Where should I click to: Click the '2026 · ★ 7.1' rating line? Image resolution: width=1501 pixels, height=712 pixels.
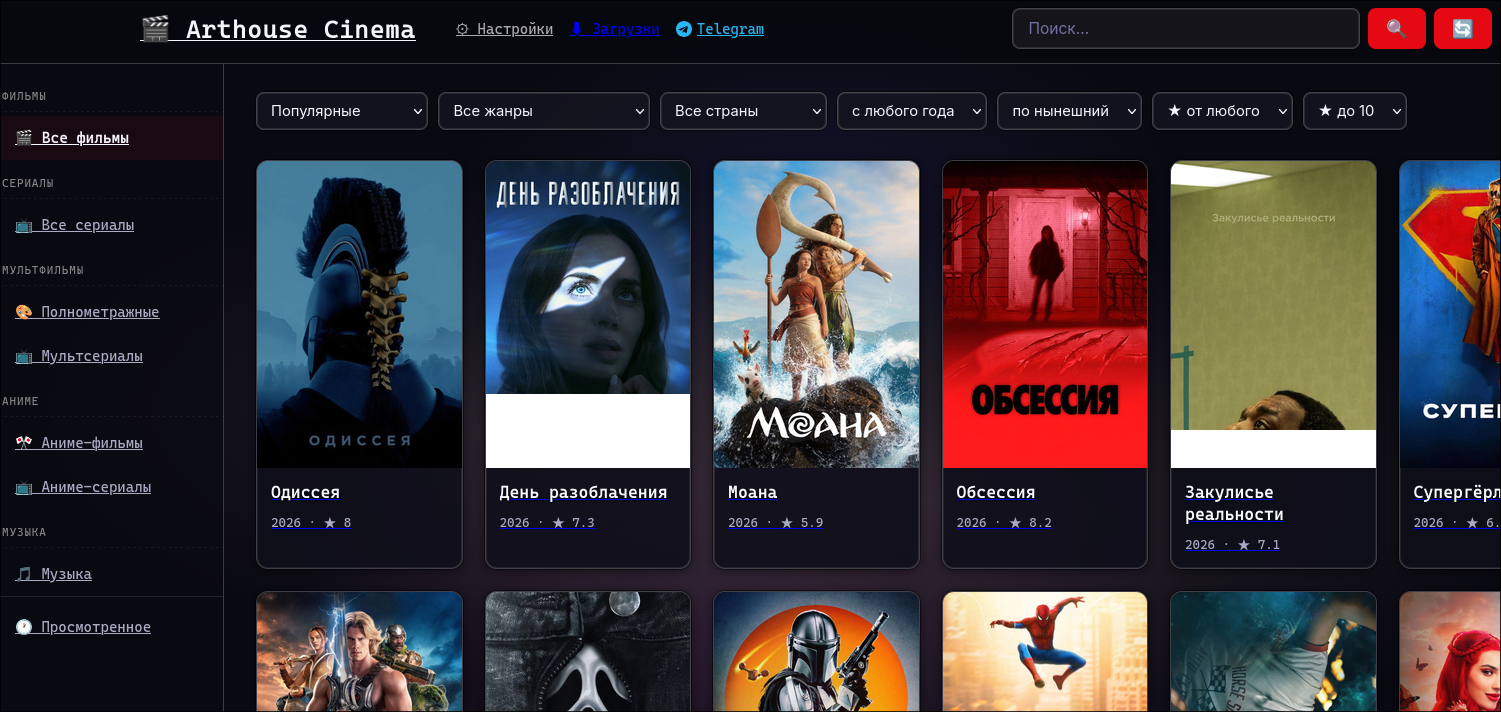1232,544
